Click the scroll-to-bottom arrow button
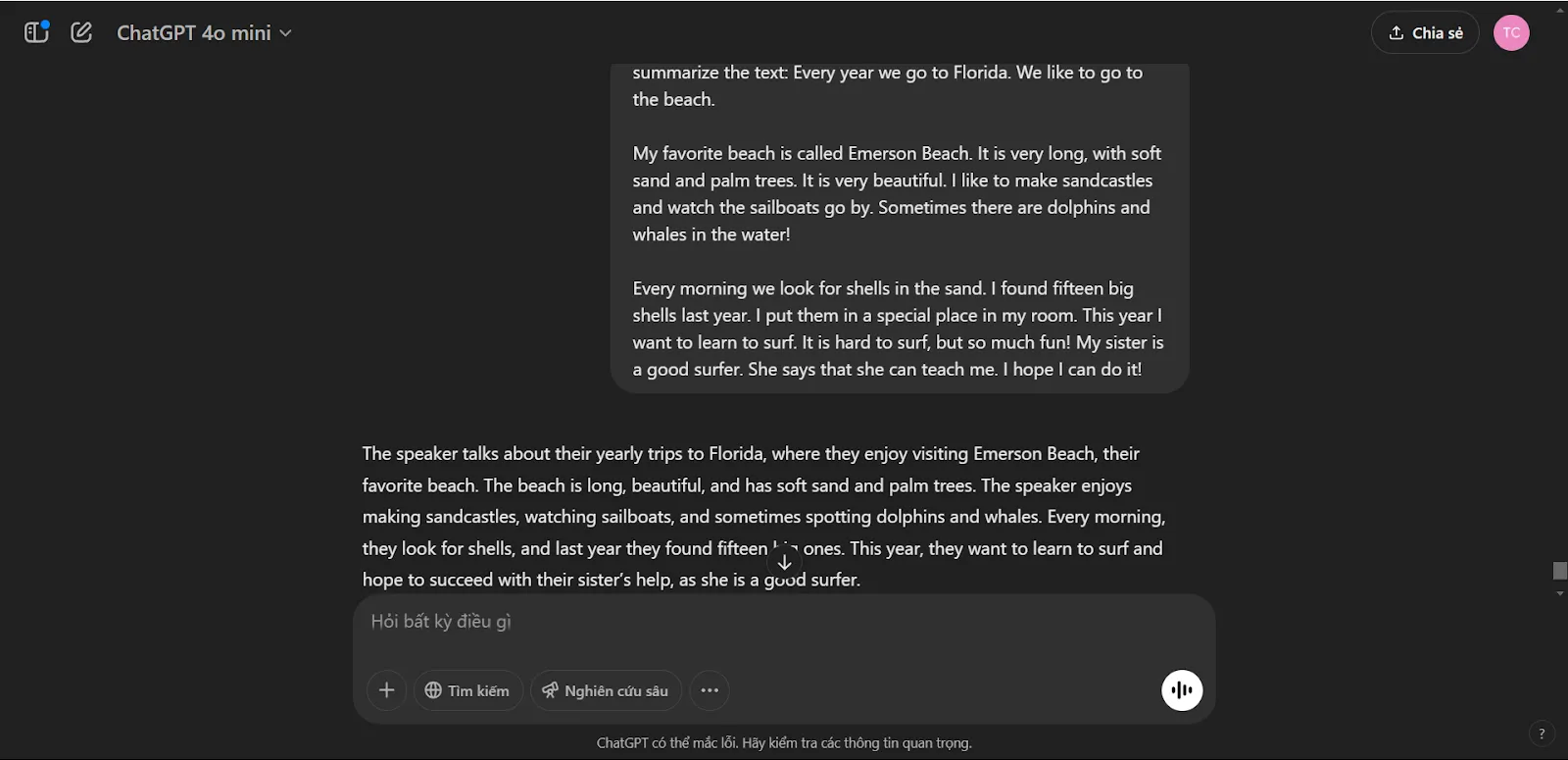The width and height of the screenshot is (1568, 760). click(784, 562)
